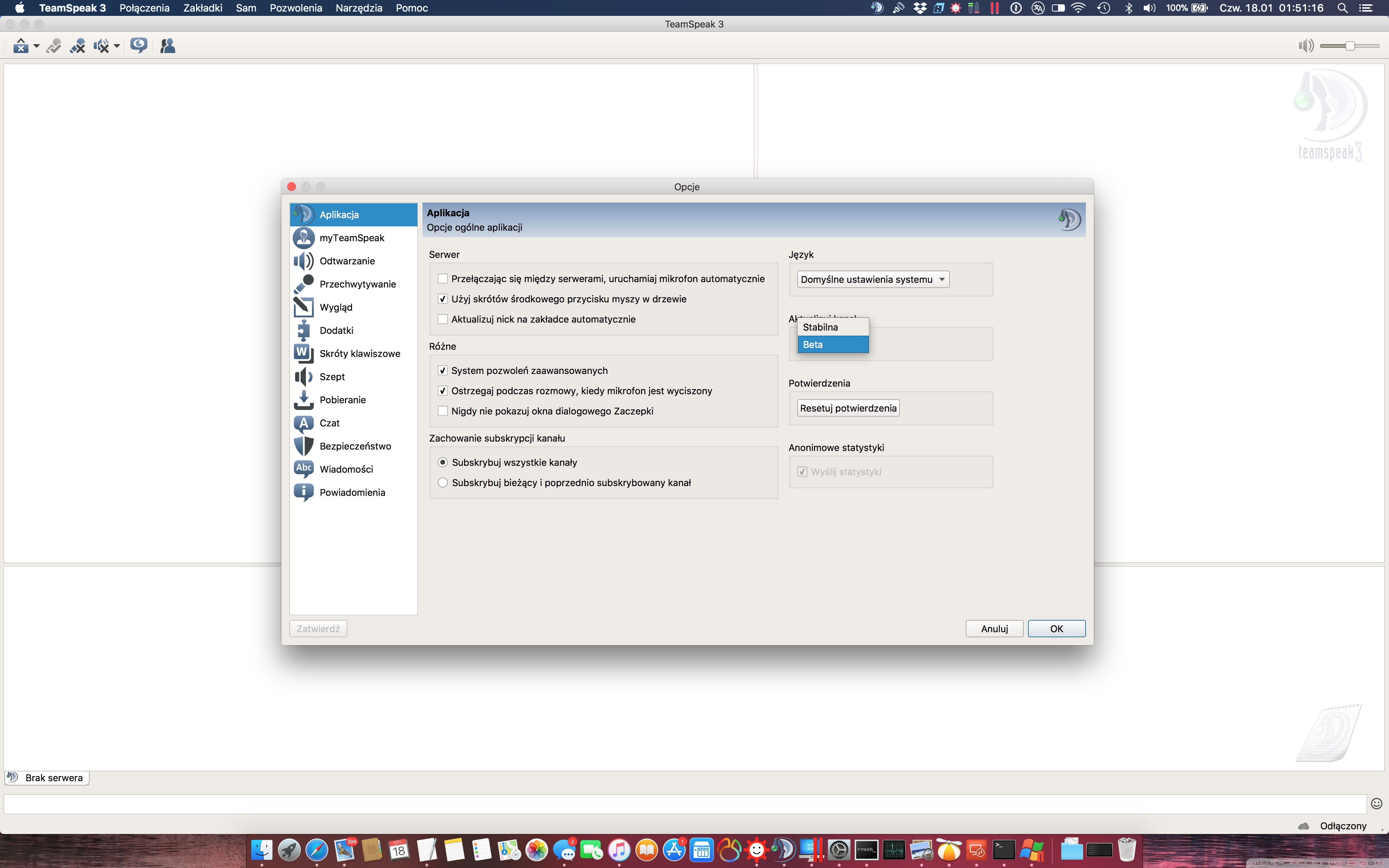Viewport: 1389px width, 868px height.
Task: Open Pobieranie downloads options
Action: 353,400
